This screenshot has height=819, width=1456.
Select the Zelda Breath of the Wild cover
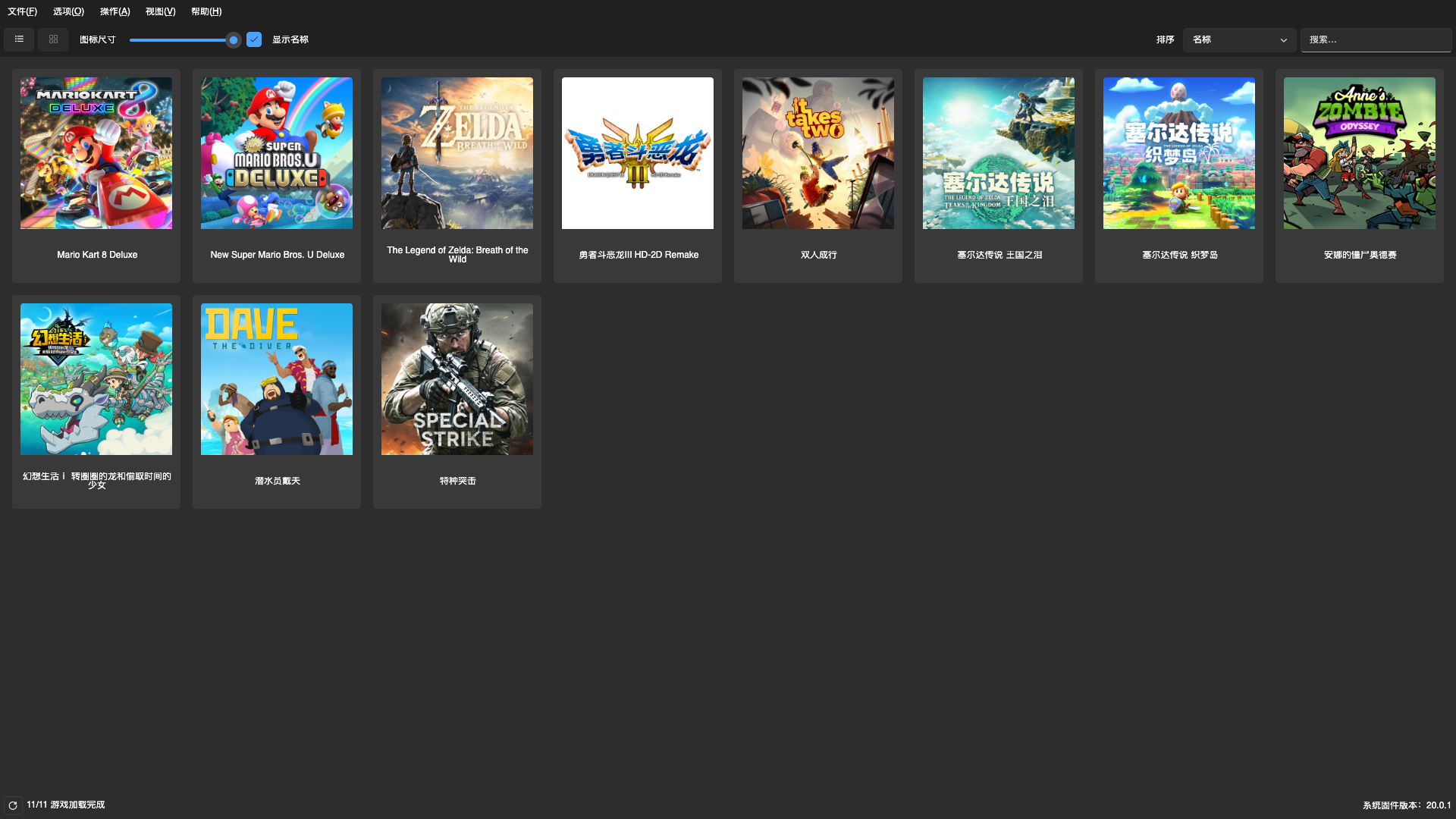pos(457,153)
